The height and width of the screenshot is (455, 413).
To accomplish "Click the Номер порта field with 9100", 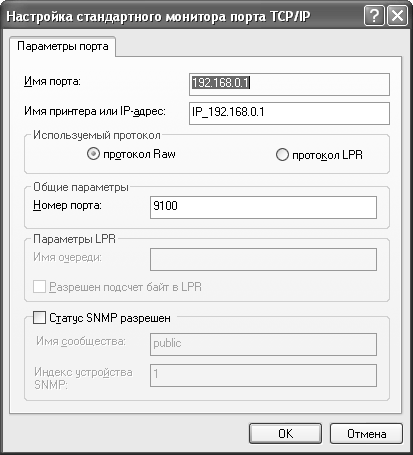I will 263,207.
